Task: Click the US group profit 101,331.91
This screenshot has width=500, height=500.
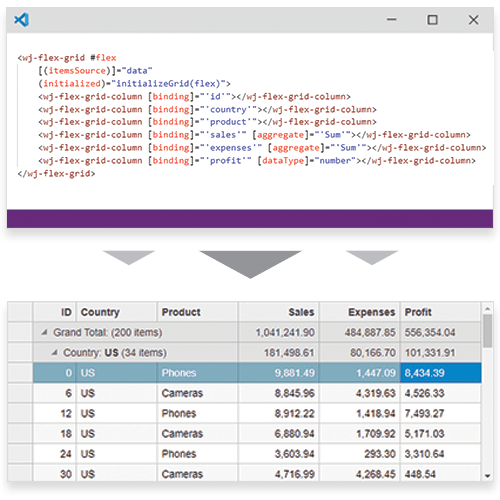Action: 441,352
